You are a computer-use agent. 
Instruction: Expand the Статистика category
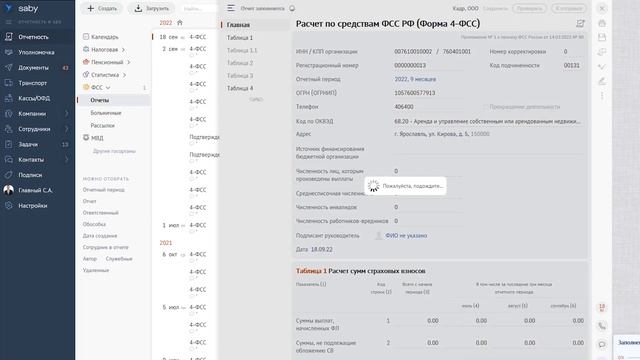124,75
